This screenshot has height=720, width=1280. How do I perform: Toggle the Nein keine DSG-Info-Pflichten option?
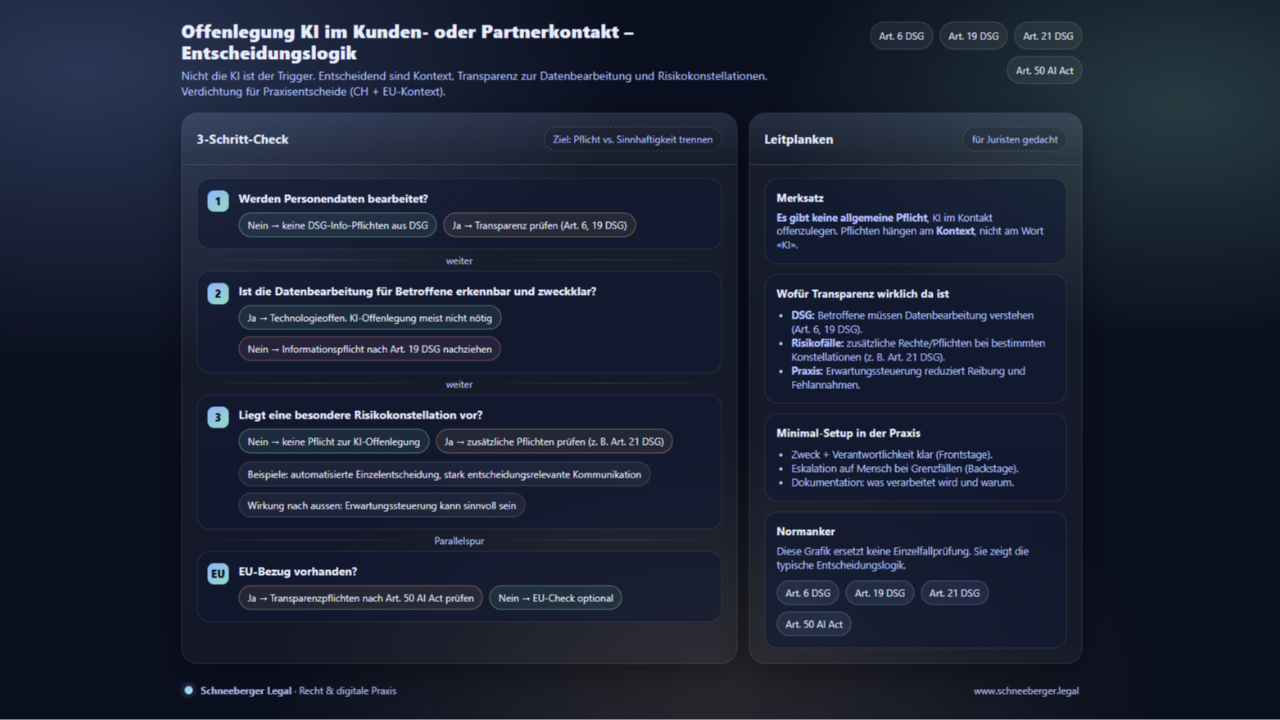337,225
